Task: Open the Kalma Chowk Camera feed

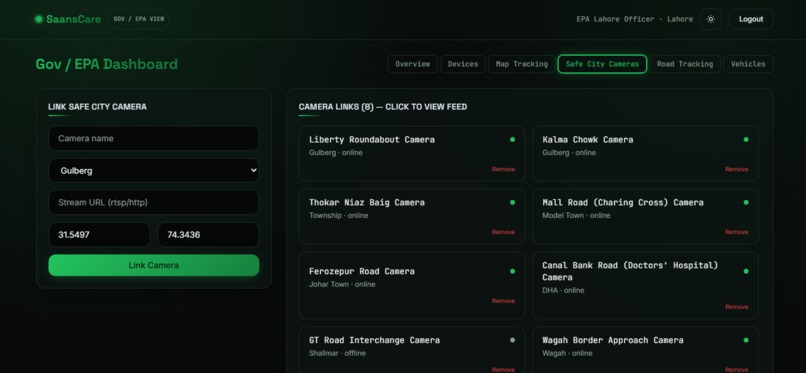Action: (645, 154)
